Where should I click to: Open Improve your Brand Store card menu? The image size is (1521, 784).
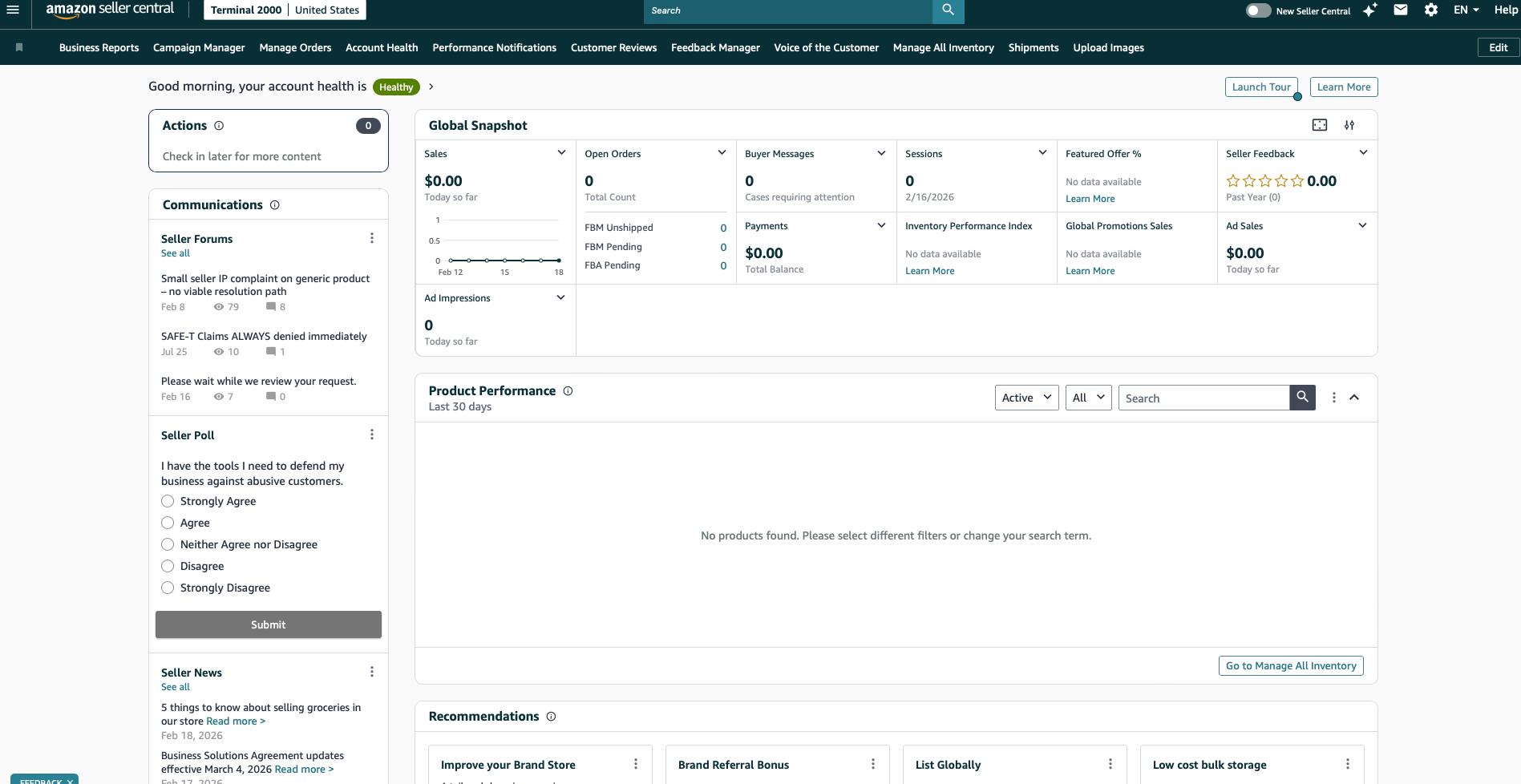(x=636, y=764)
